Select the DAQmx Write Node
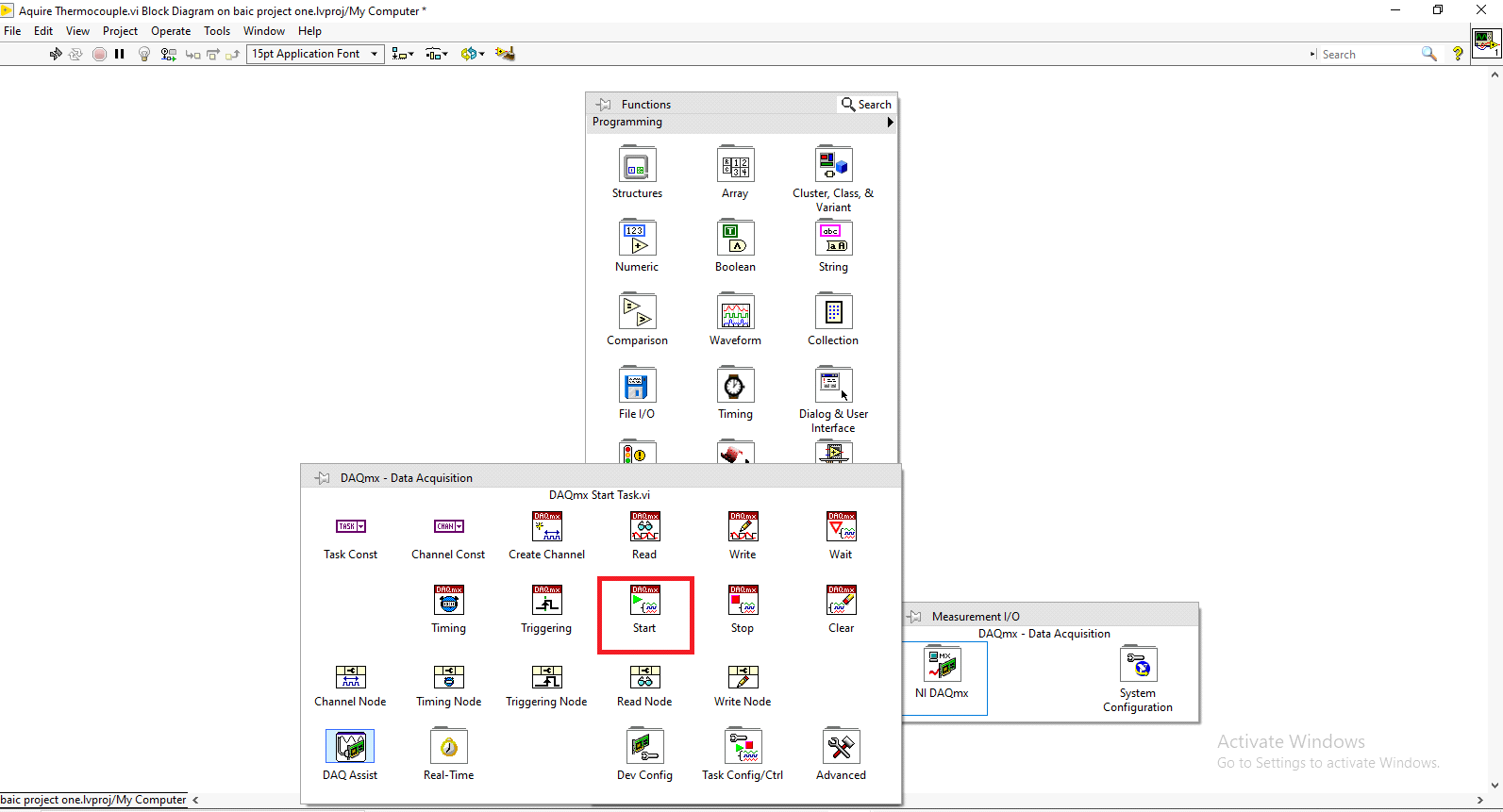The width and height of the screenshot is (1503, 812). click(x=743, y=676)
